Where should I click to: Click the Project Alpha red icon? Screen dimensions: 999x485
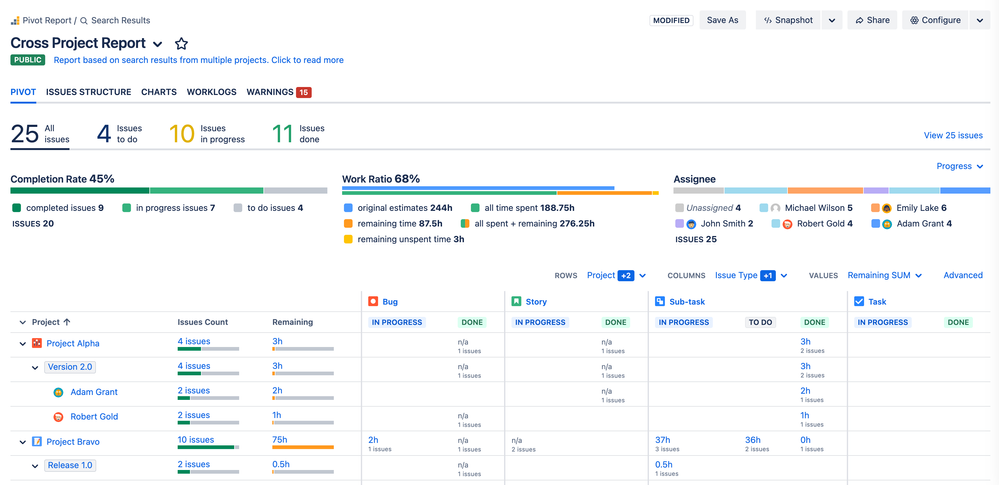click(x=37, y=344)
